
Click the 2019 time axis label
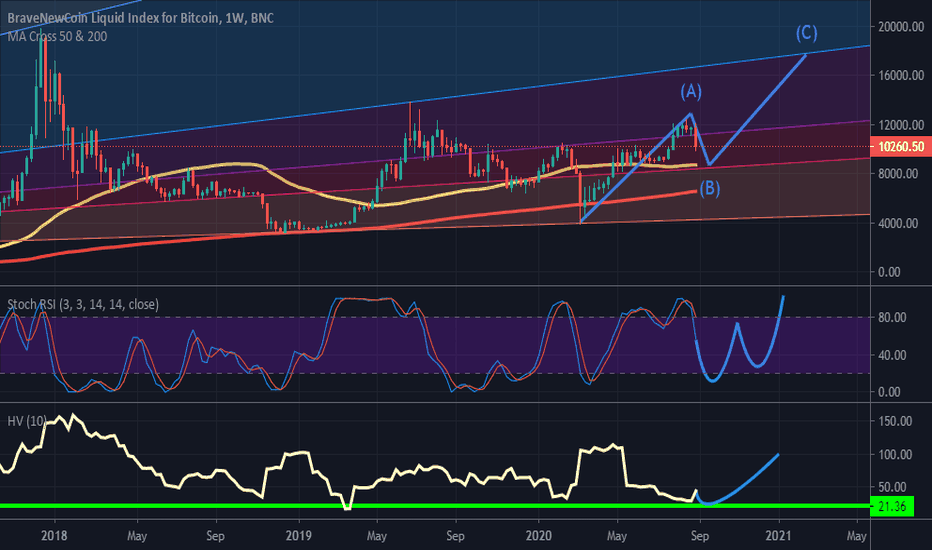298,536
